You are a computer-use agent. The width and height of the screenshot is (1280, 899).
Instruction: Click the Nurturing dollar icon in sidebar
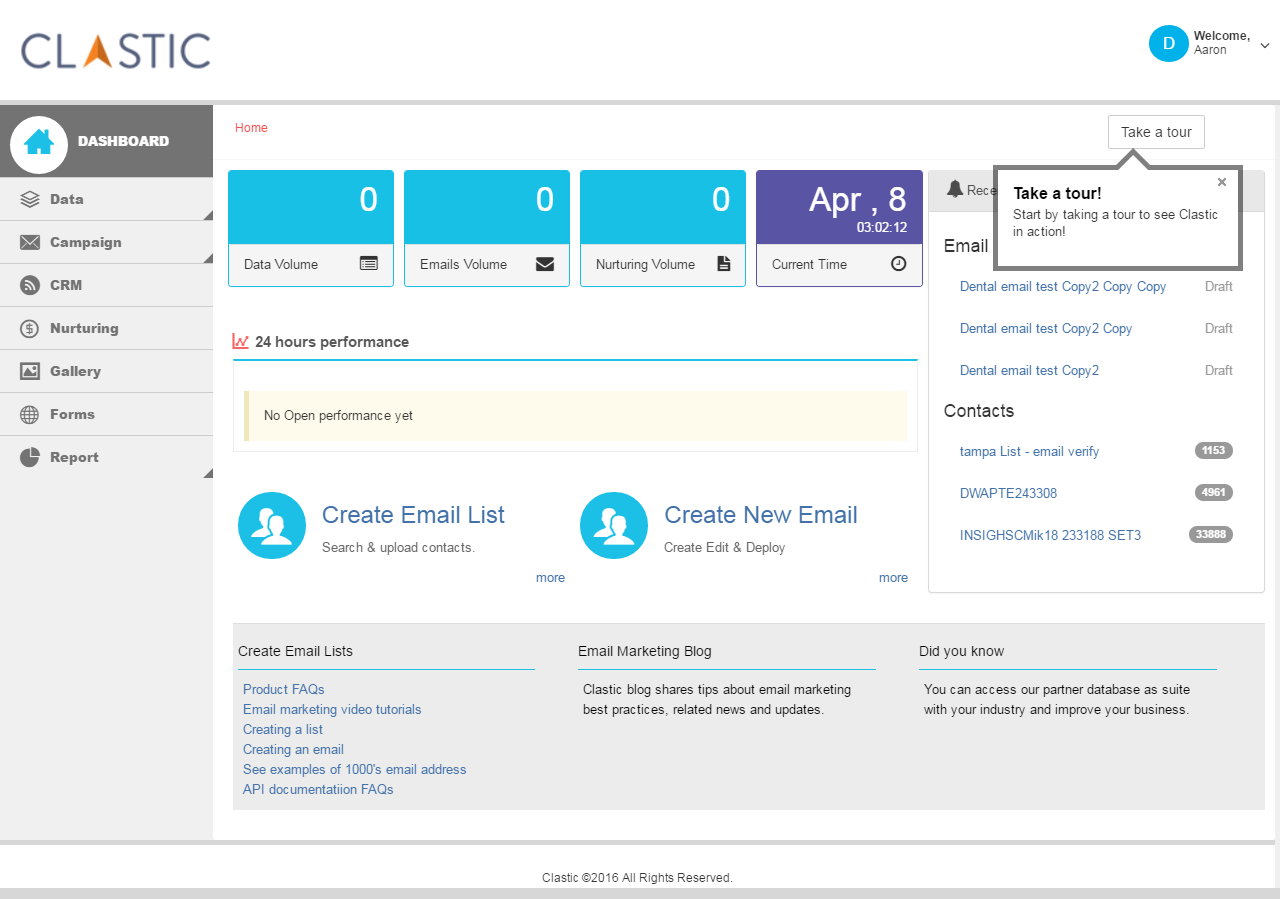(x=30, y=328)
